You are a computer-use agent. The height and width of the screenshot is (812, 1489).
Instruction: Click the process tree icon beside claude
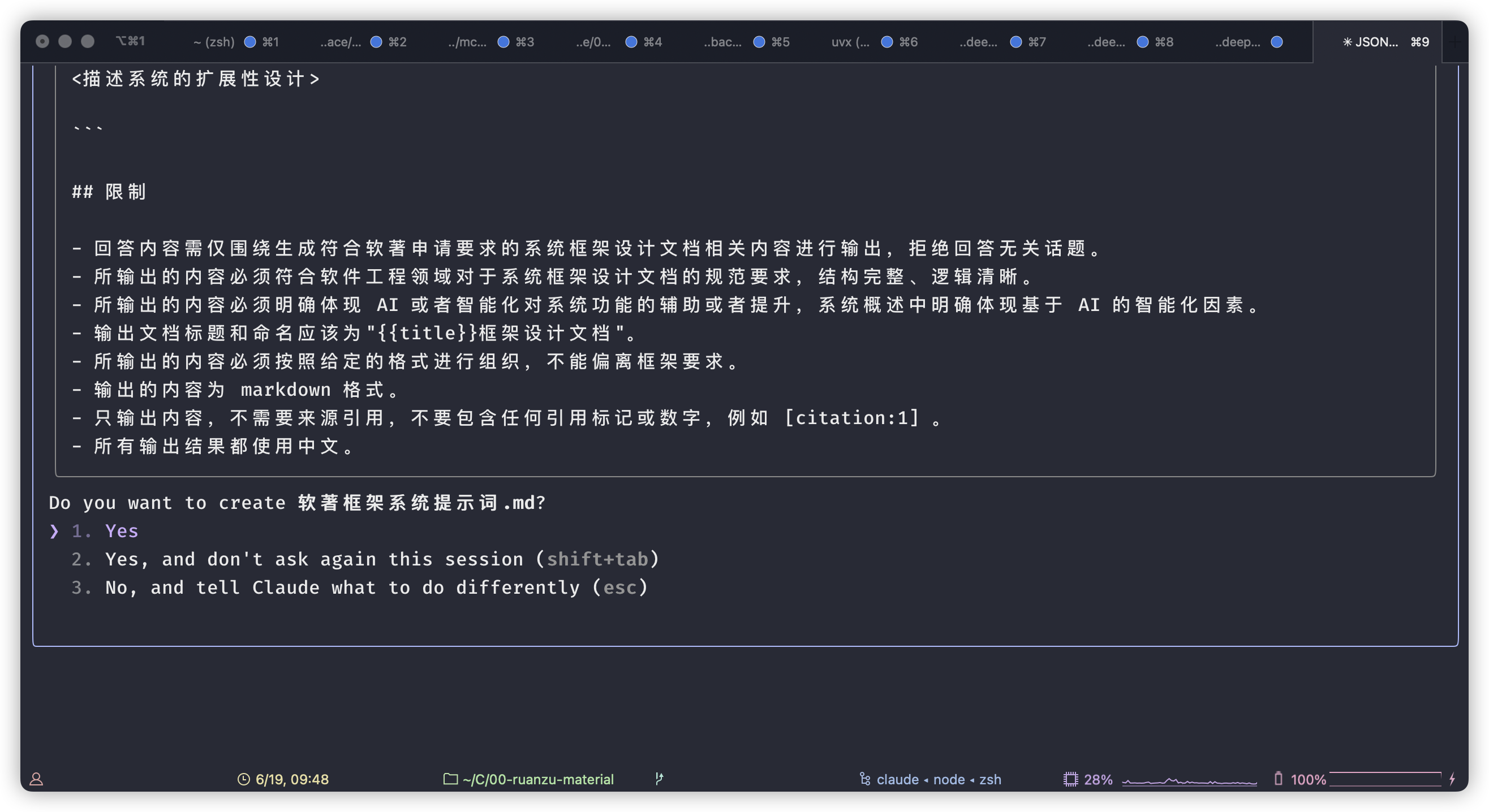tap(865, 779)
